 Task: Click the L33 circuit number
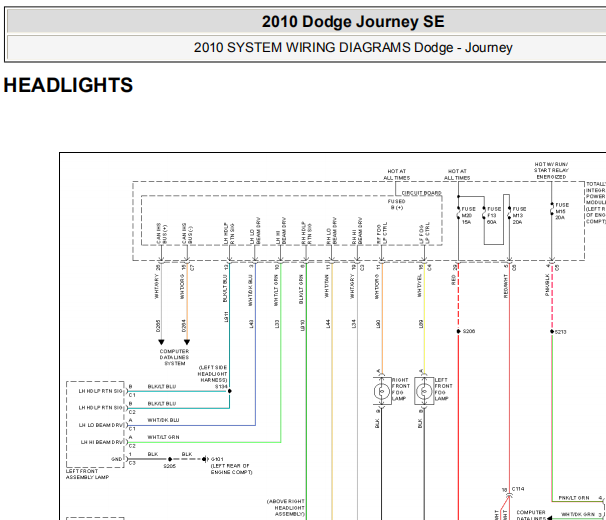pyautogui.click(x=277, y=324)
